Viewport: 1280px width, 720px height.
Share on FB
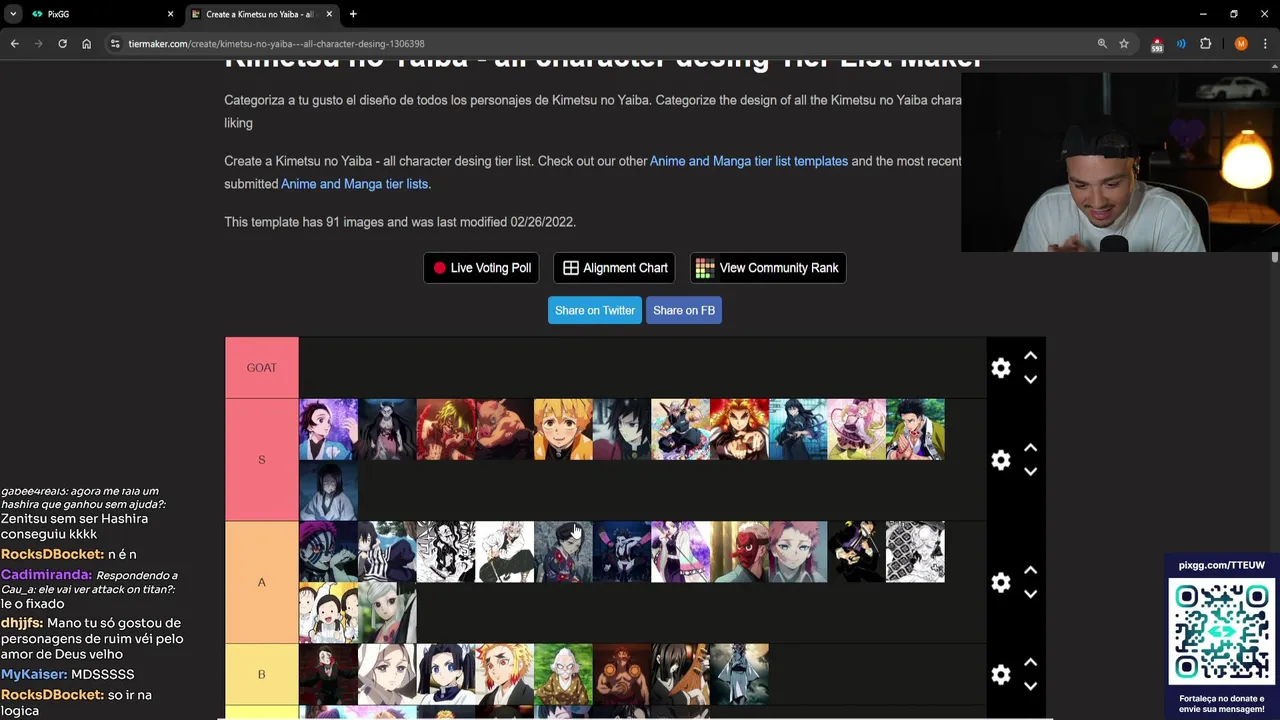tap(684, 310)
